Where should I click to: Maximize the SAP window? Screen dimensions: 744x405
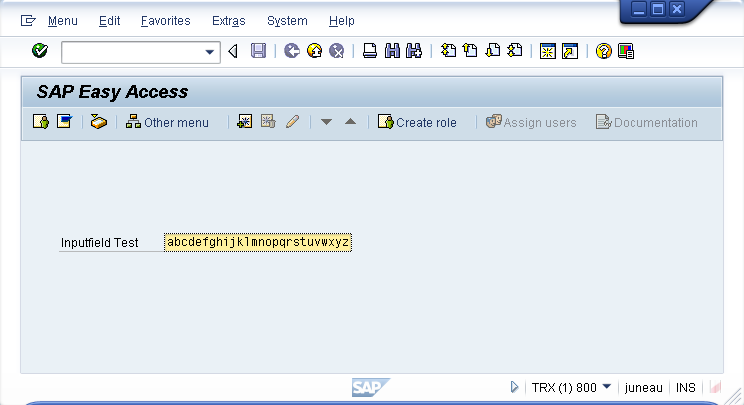pos(658,9)
